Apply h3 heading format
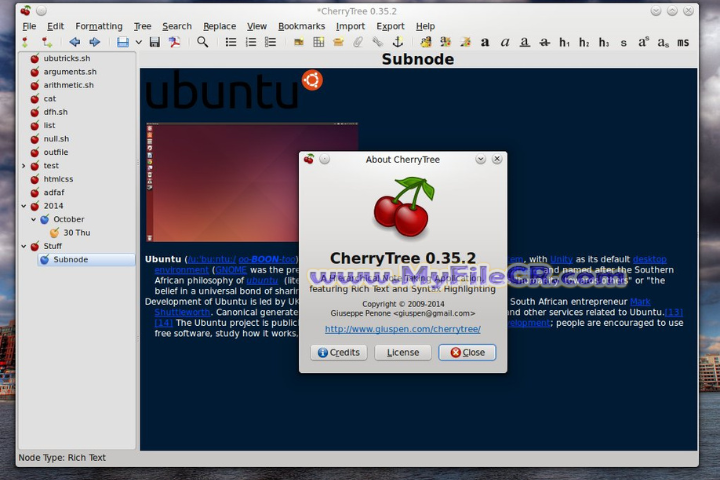Screen dimensions: 720x480 pos(604,43)
